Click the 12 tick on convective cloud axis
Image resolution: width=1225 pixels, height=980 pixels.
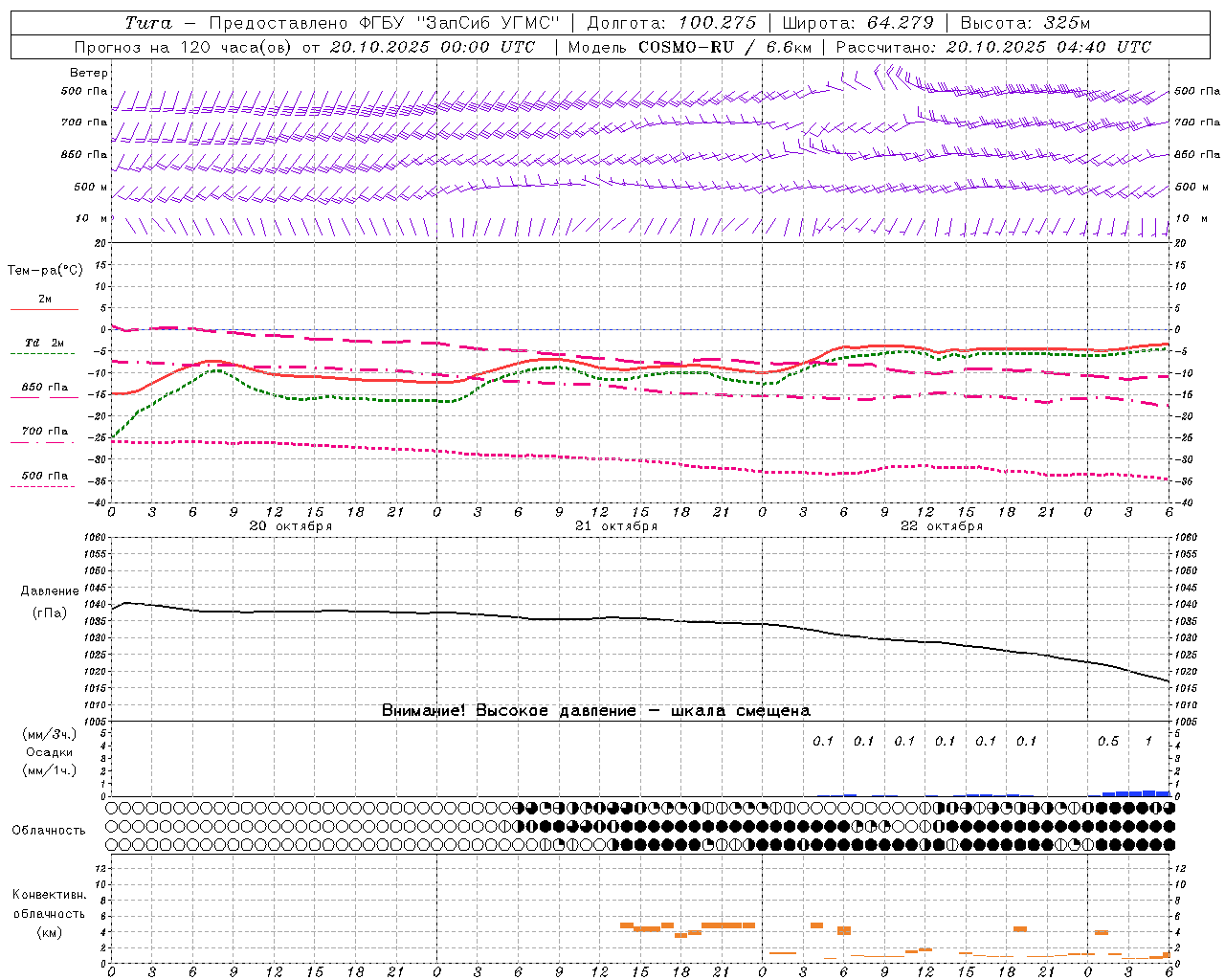point(101,868)
